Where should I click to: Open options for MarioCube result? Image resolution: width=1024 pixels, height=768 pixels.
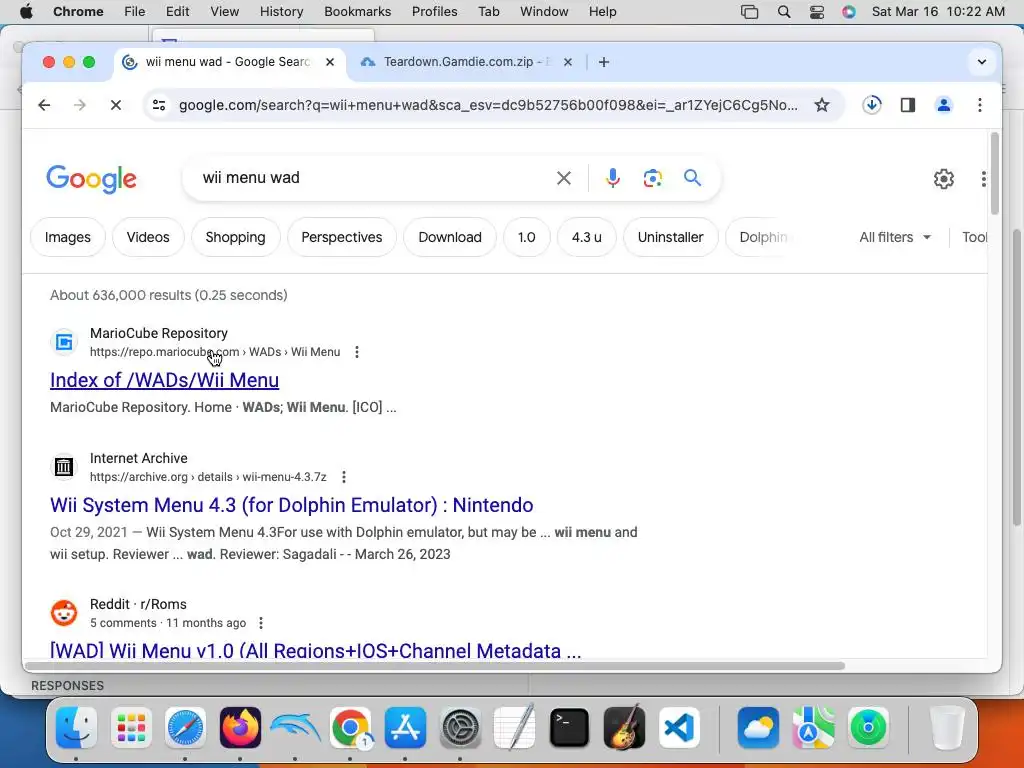pyautogui.click(x=357, y=352)
